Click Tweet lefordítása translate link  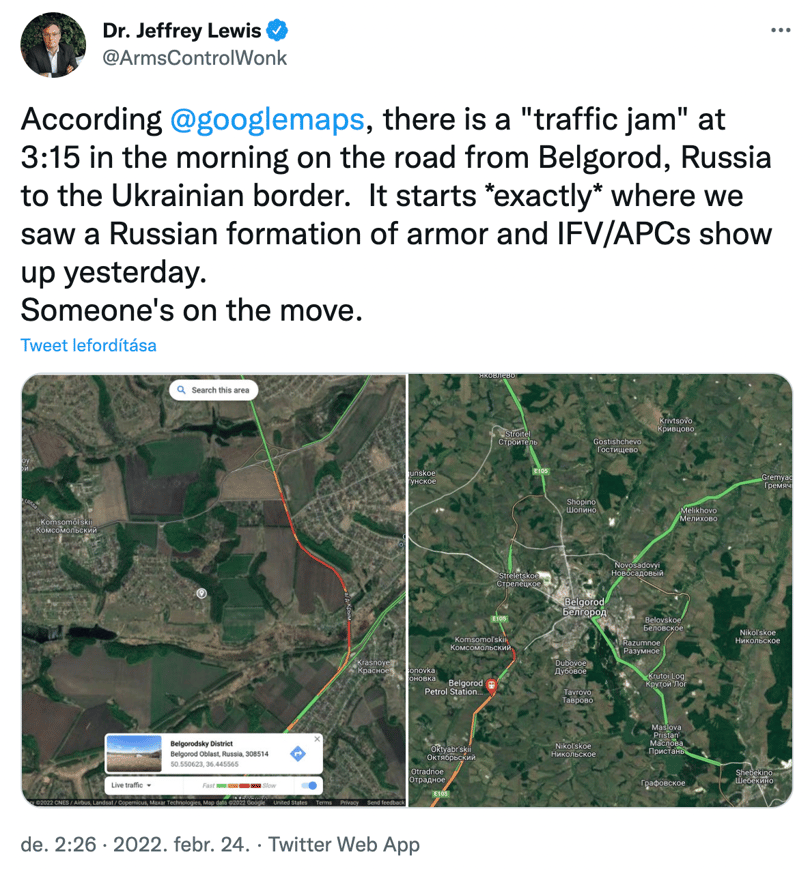88,345
